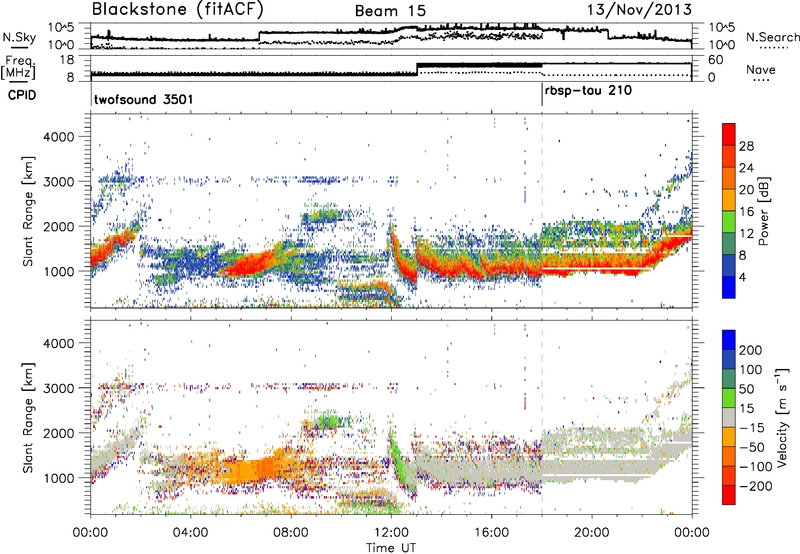Click the '200' tick on the Velocity scale
The width and height of the screenshot is (800, 554).
pos(751,350)
